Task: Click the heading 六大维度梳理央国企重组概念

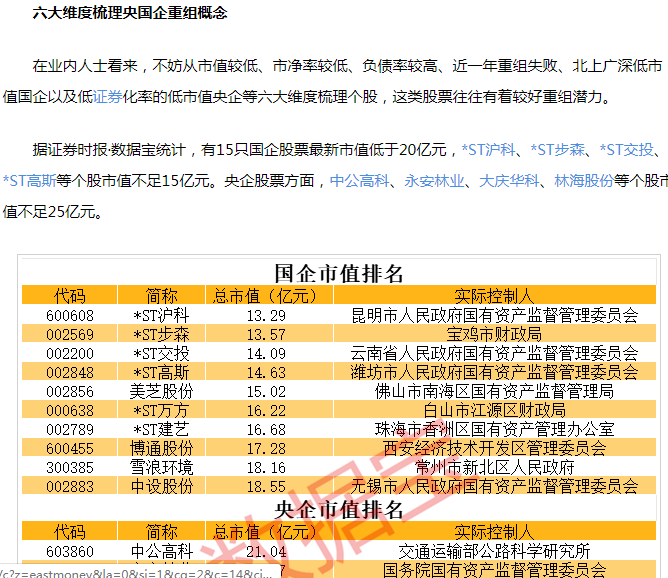Action: (x=130, y=13)
